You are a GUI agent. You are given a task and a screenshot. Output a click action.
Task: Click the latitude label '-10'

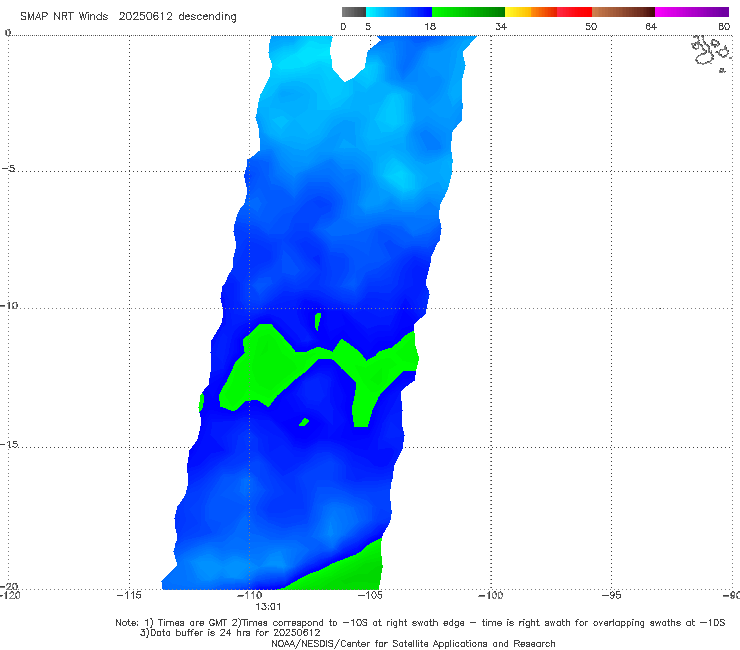9,305
